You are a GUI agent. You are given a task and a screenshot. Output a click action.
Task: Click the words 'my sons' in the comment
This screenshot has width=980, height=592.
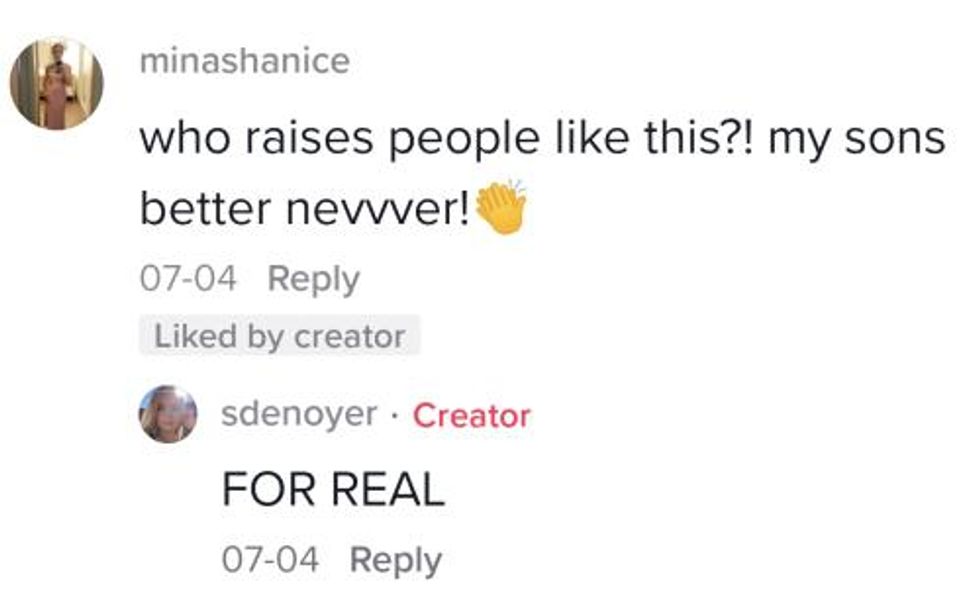(857, 139)
